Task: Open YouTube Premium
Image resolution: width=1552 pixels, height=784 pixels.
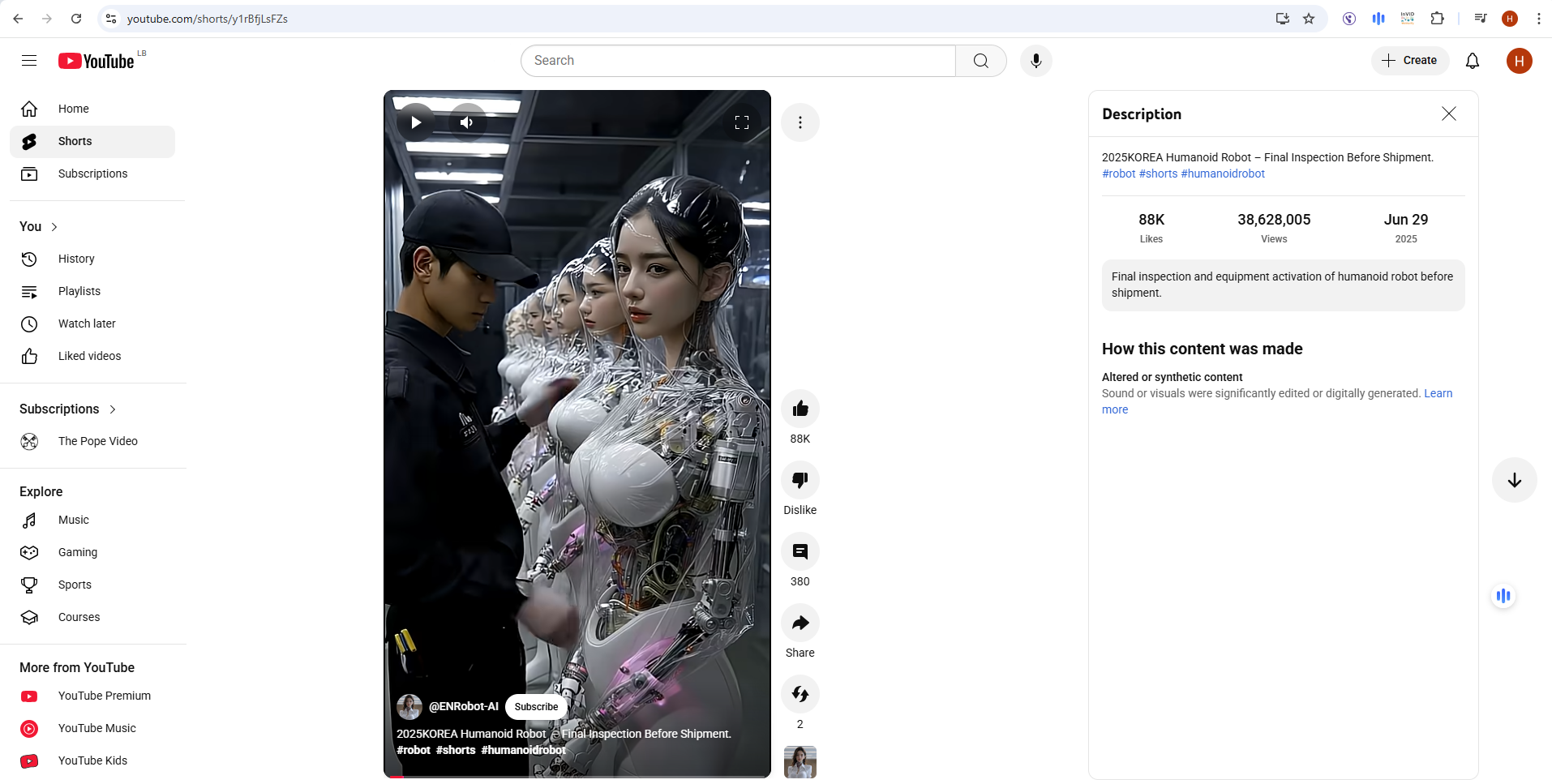Action: coord(92,696)
